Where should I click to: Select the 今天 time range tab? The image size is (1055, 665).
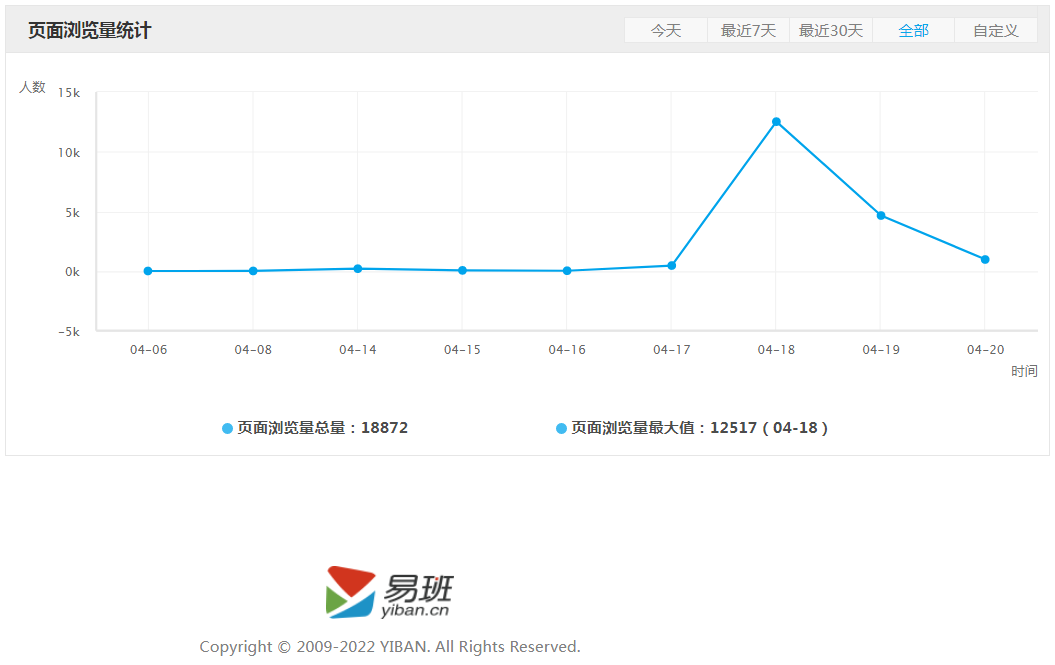(x=666, y=31)
